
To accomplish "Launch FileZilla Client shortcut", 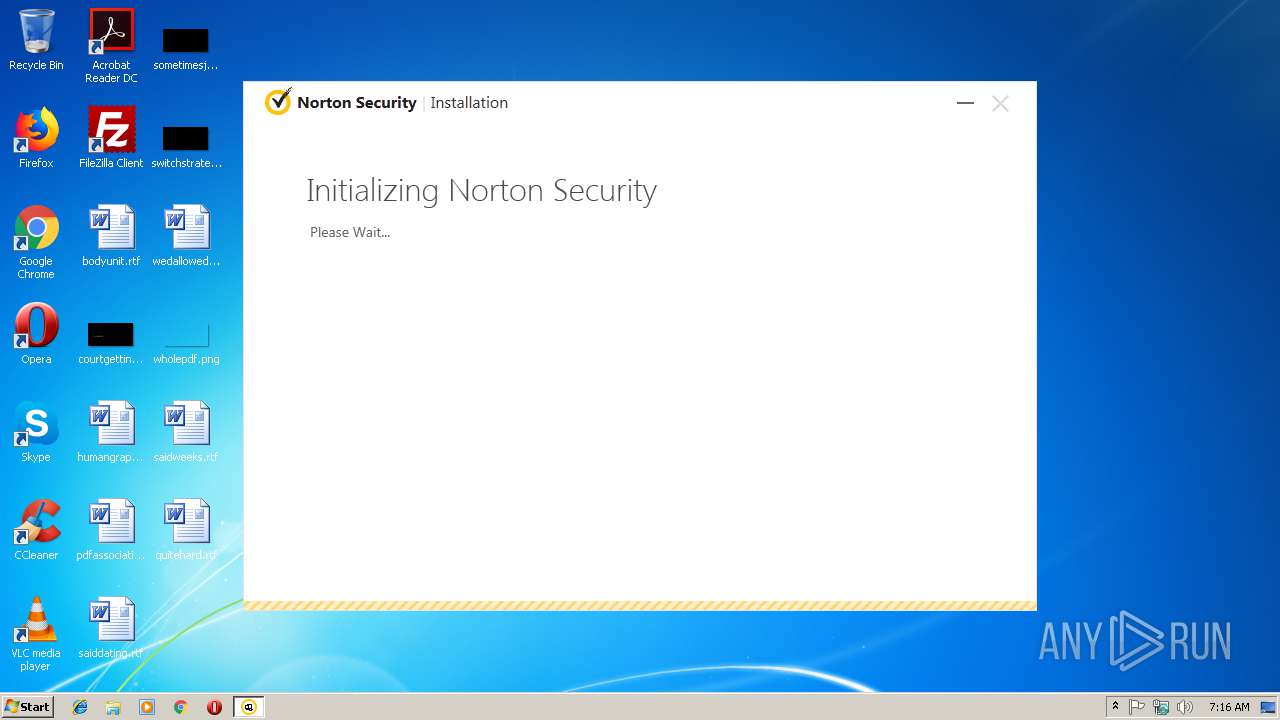I will pos(111,138).
